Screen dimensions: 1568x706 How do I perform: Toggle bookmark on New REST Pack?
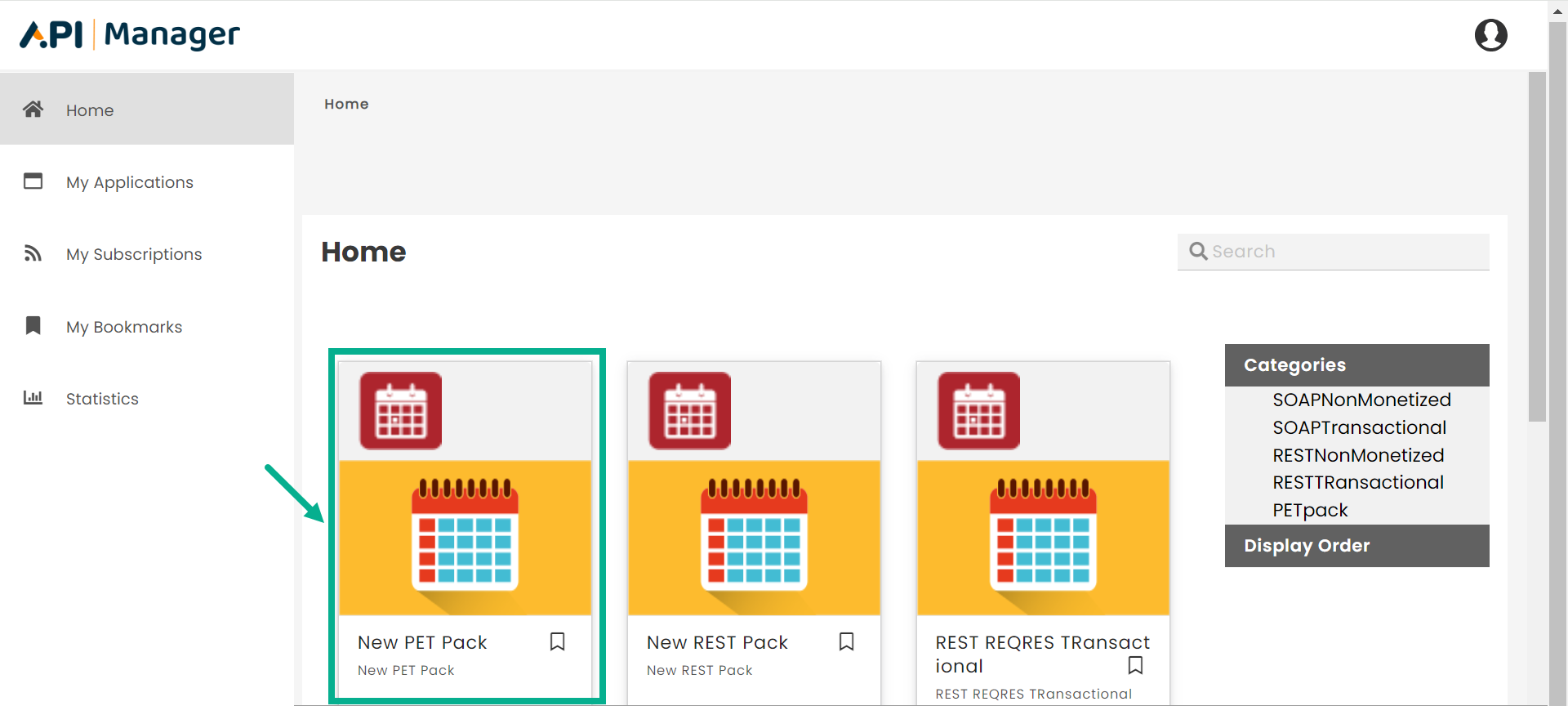point(847,641)
